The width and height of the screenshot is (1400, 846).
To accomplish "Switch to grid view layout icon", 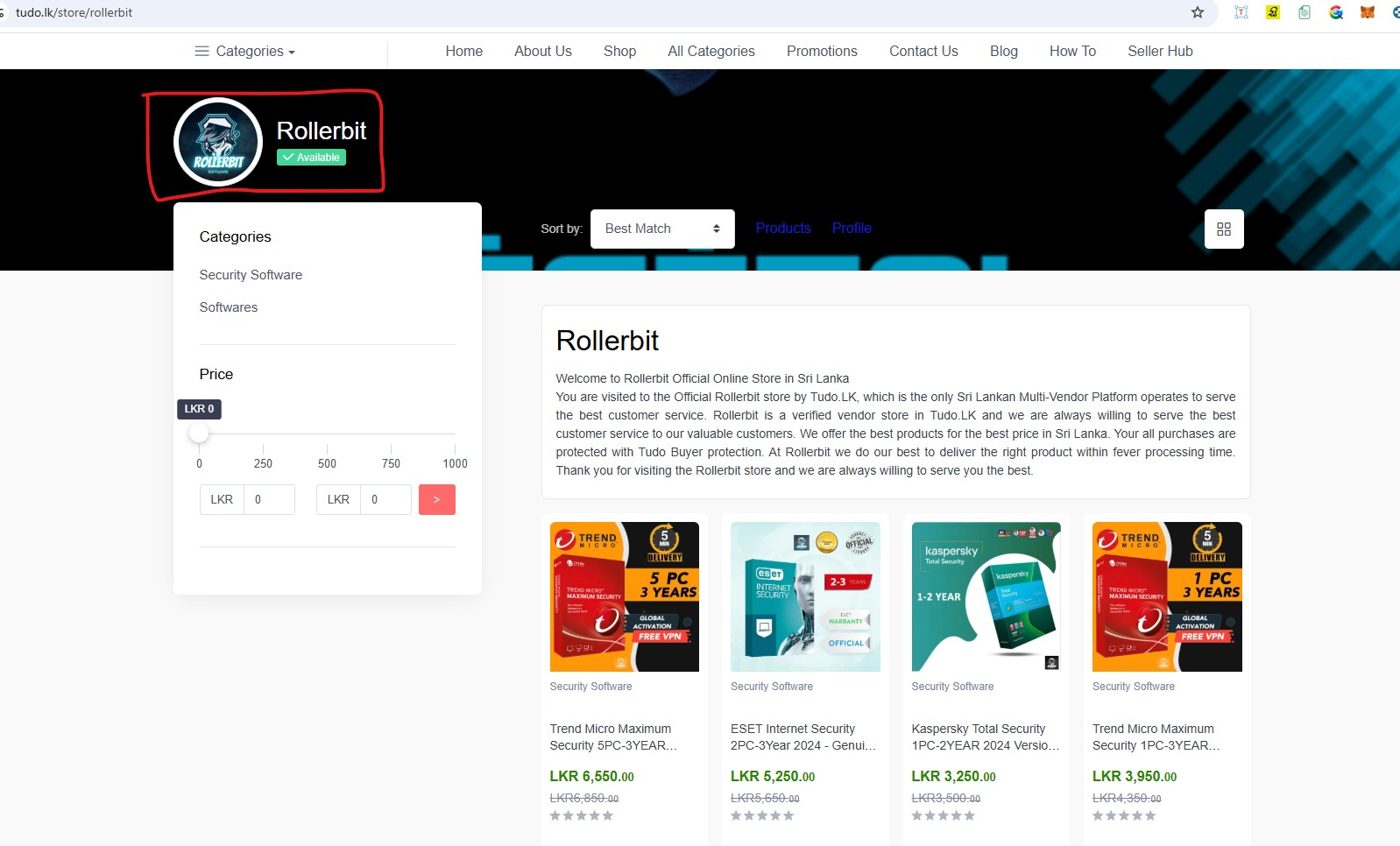I will point(1224,229).
